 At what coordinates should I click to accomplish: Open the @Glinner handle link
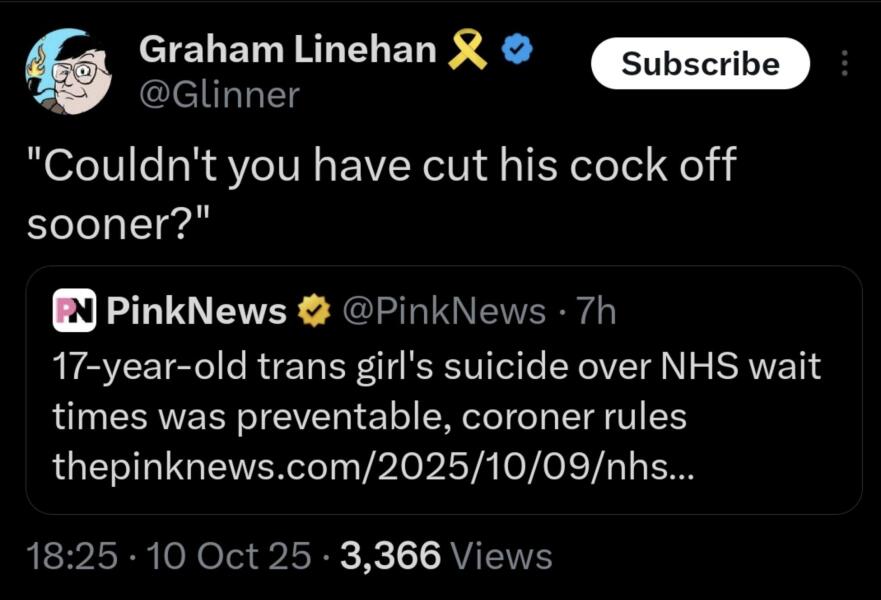coord(219,94)
